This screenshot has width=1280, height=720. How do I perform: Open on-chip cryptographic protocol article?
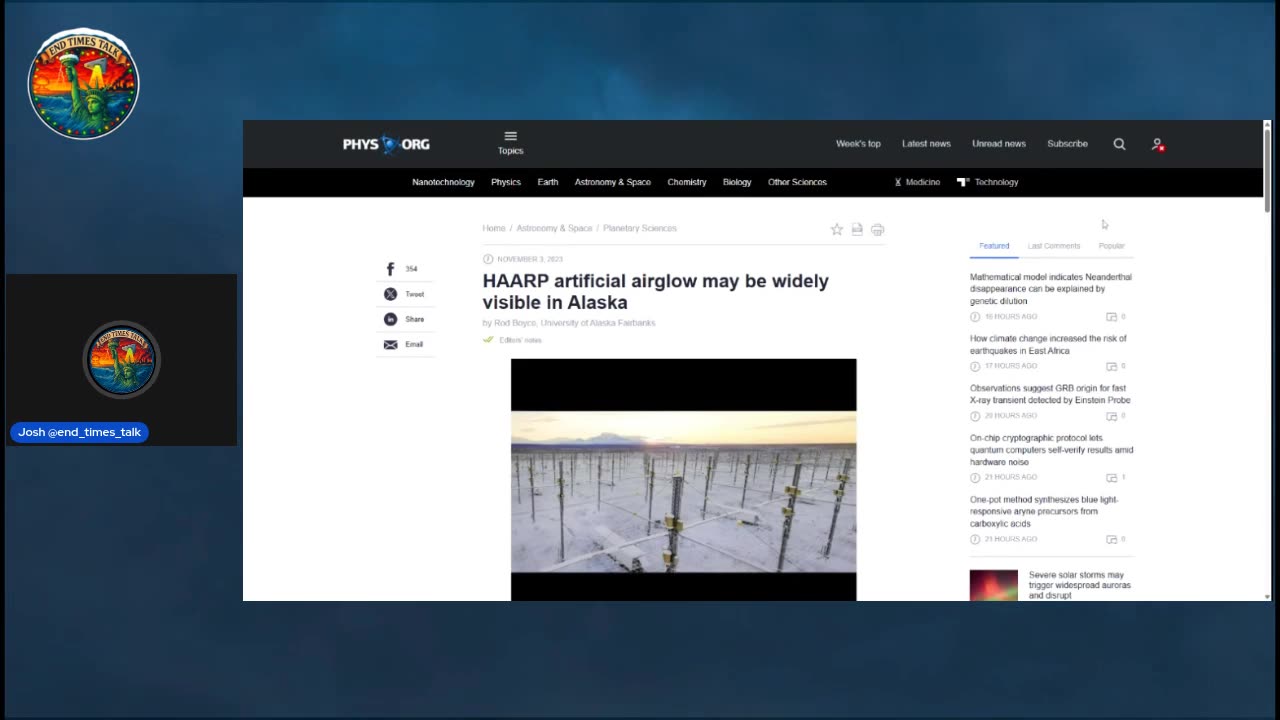point(1051,450)
